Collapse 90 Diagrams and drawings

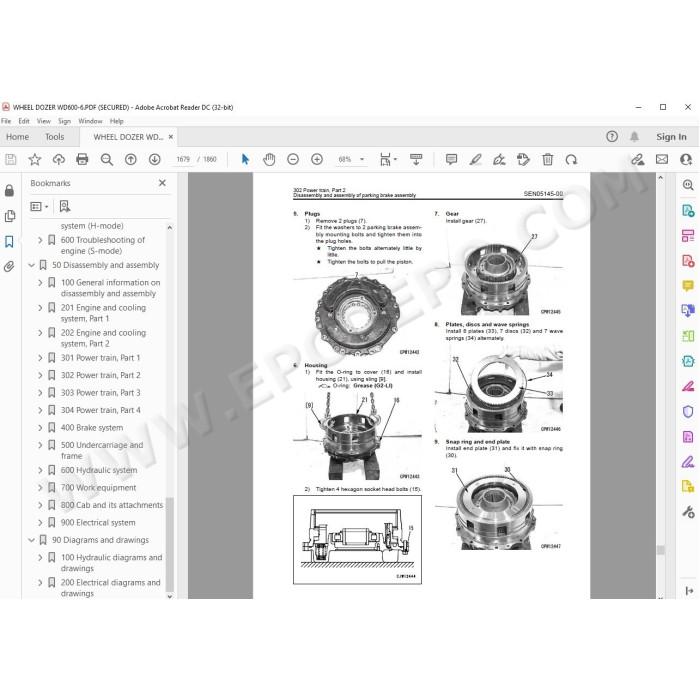31,540
